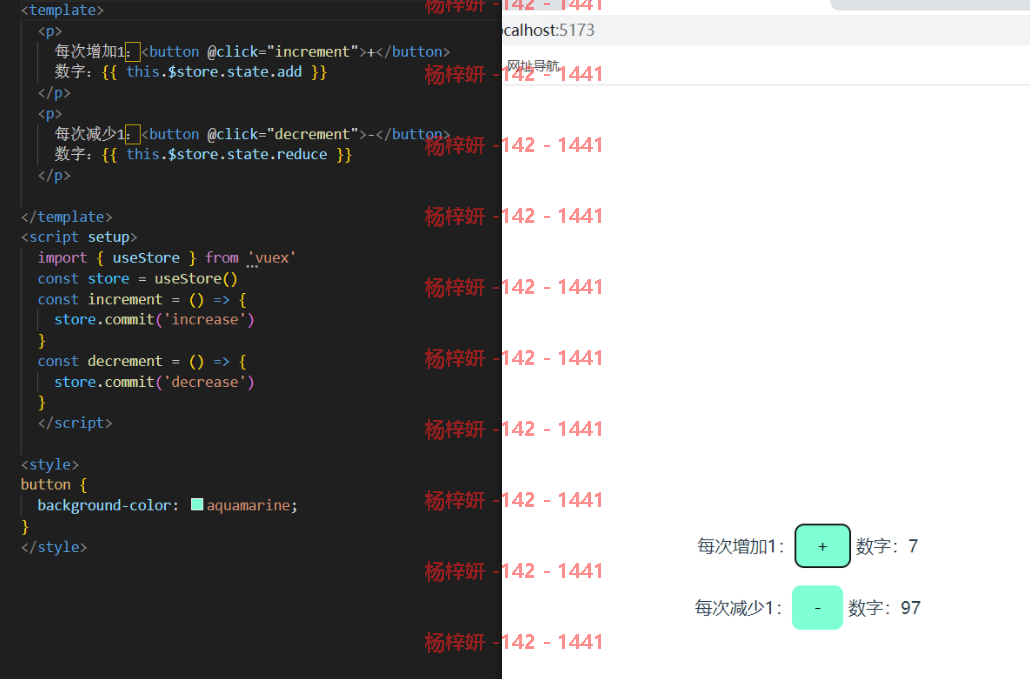Click this.$store.state.add in the template
The width and height of the screenshot is (1030, 679).
[214, 72]
